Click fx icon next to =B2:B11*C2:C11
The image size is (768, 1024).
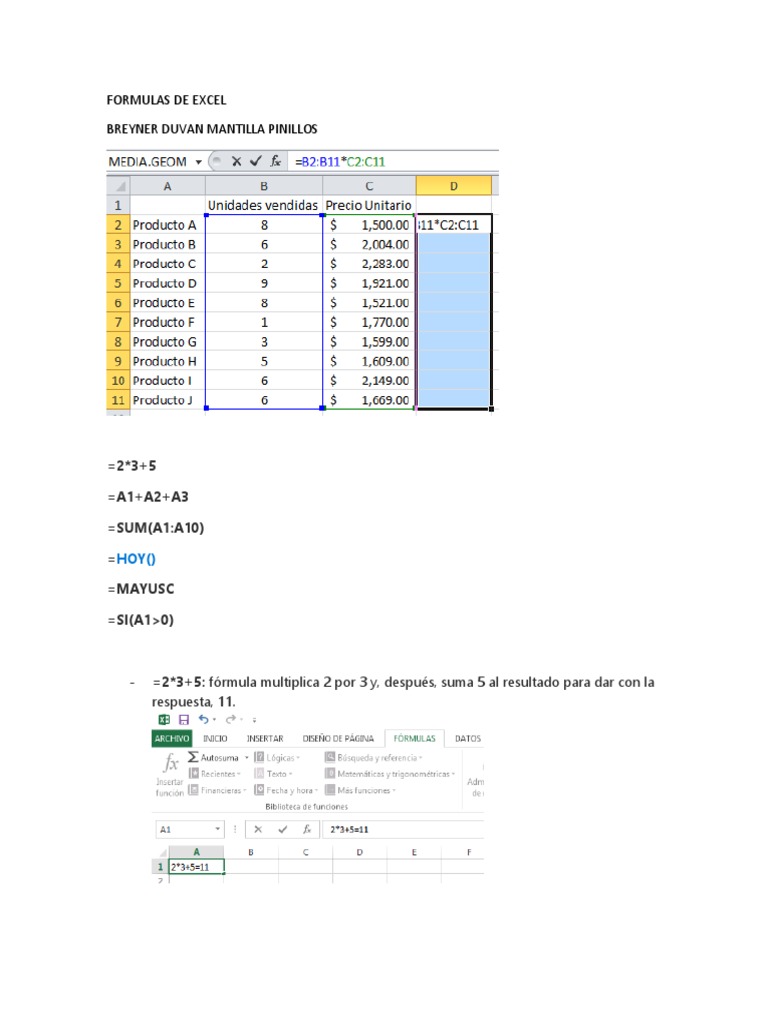276,161
